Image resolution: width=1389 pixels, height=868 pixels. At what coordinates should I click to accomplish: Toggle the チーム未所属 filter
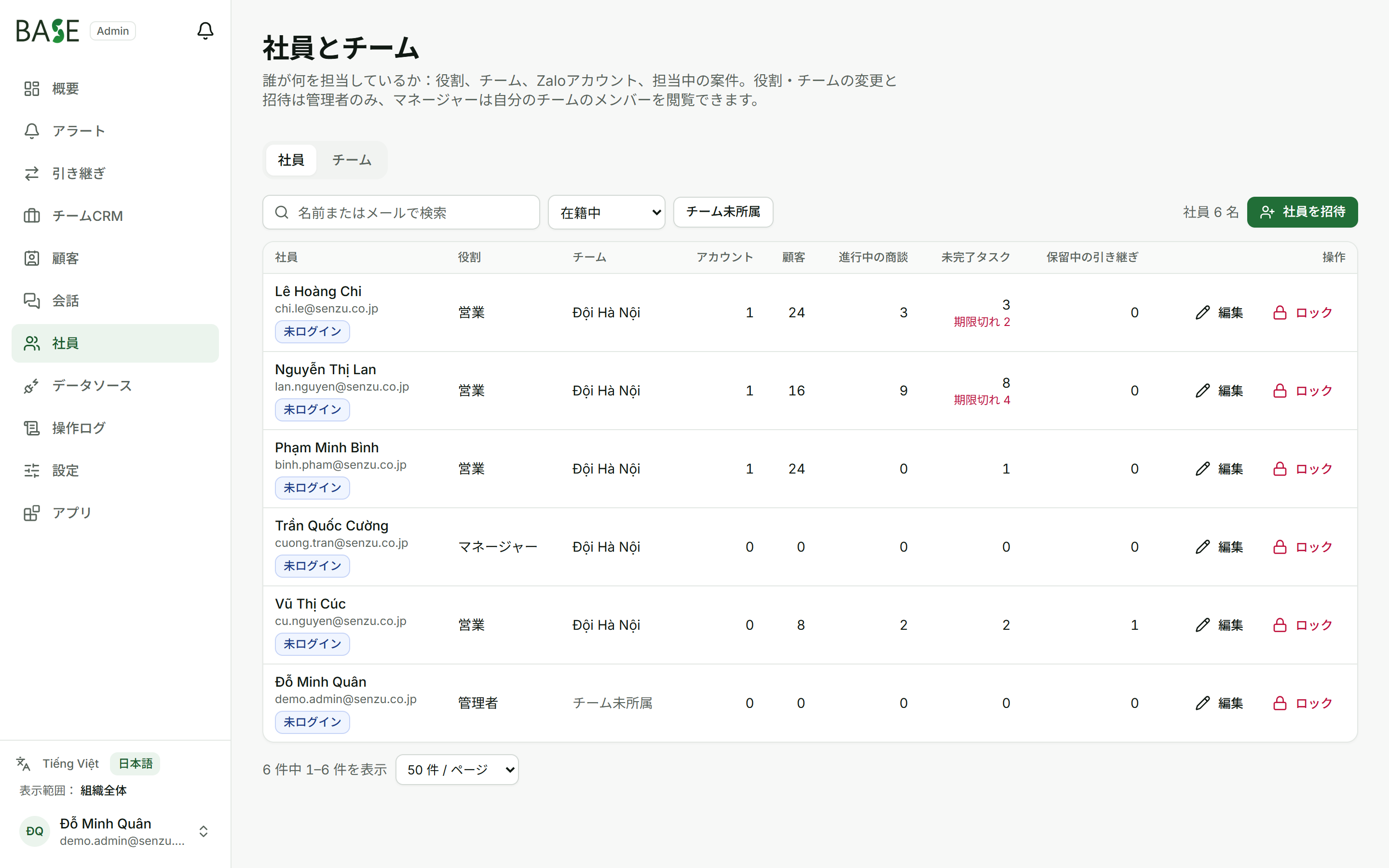click(x=723, y=212)
